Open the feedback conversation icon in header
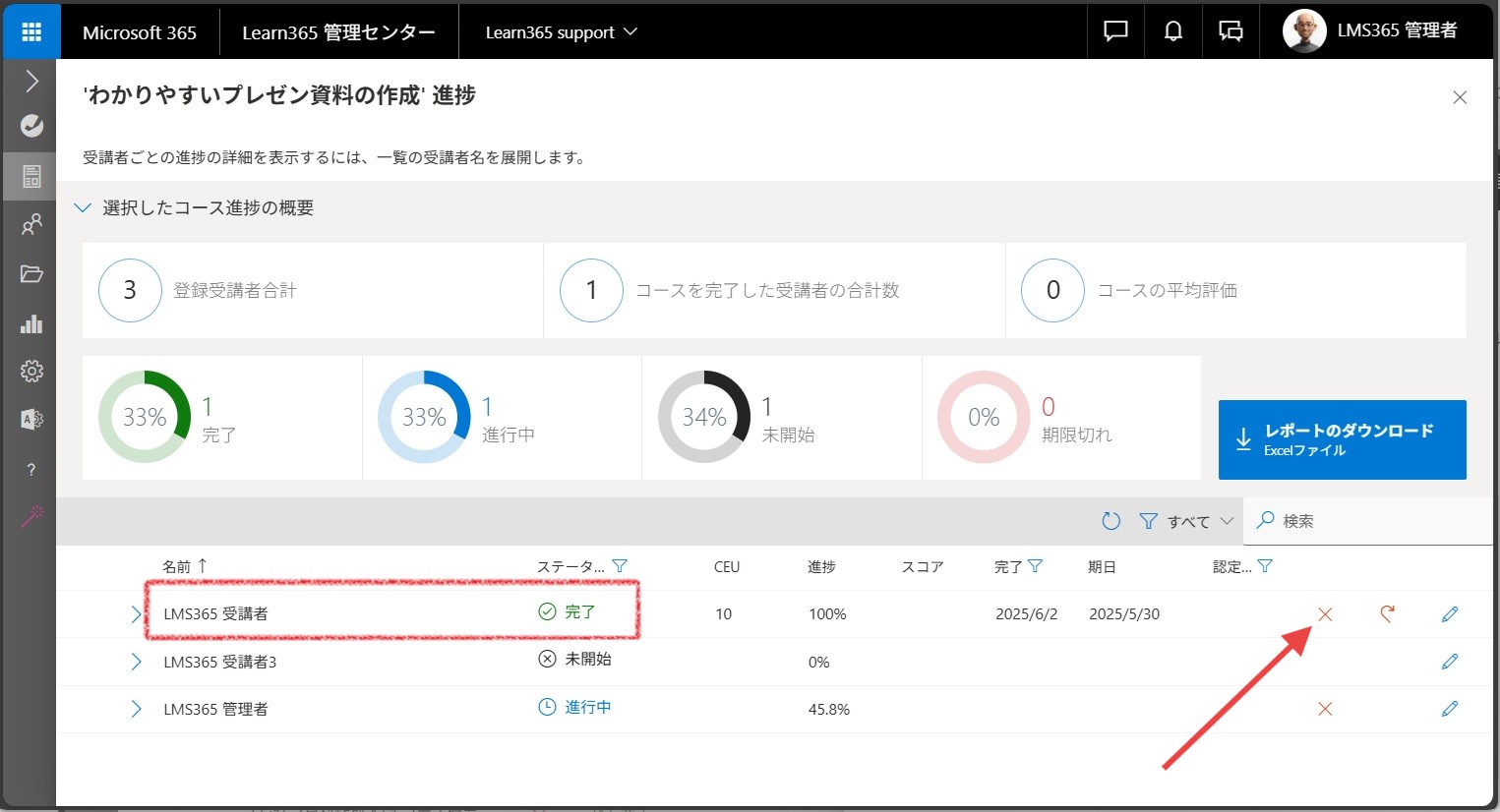The width and height of the screenshot is (1500, 812). click(x=1230, y=31)
